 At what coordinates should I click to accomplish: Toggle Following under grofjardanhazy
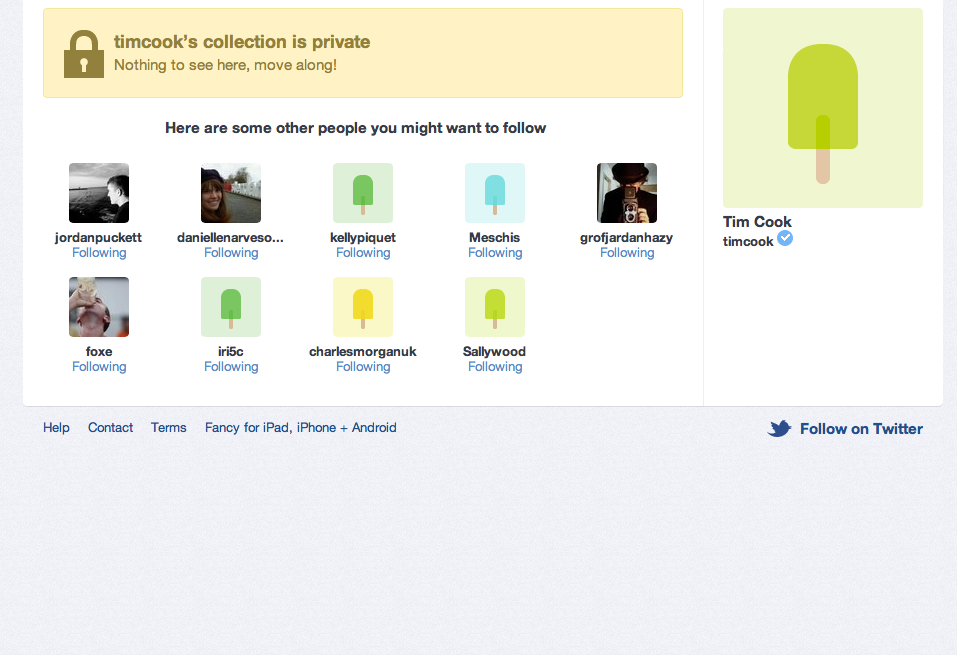point(627,253)
